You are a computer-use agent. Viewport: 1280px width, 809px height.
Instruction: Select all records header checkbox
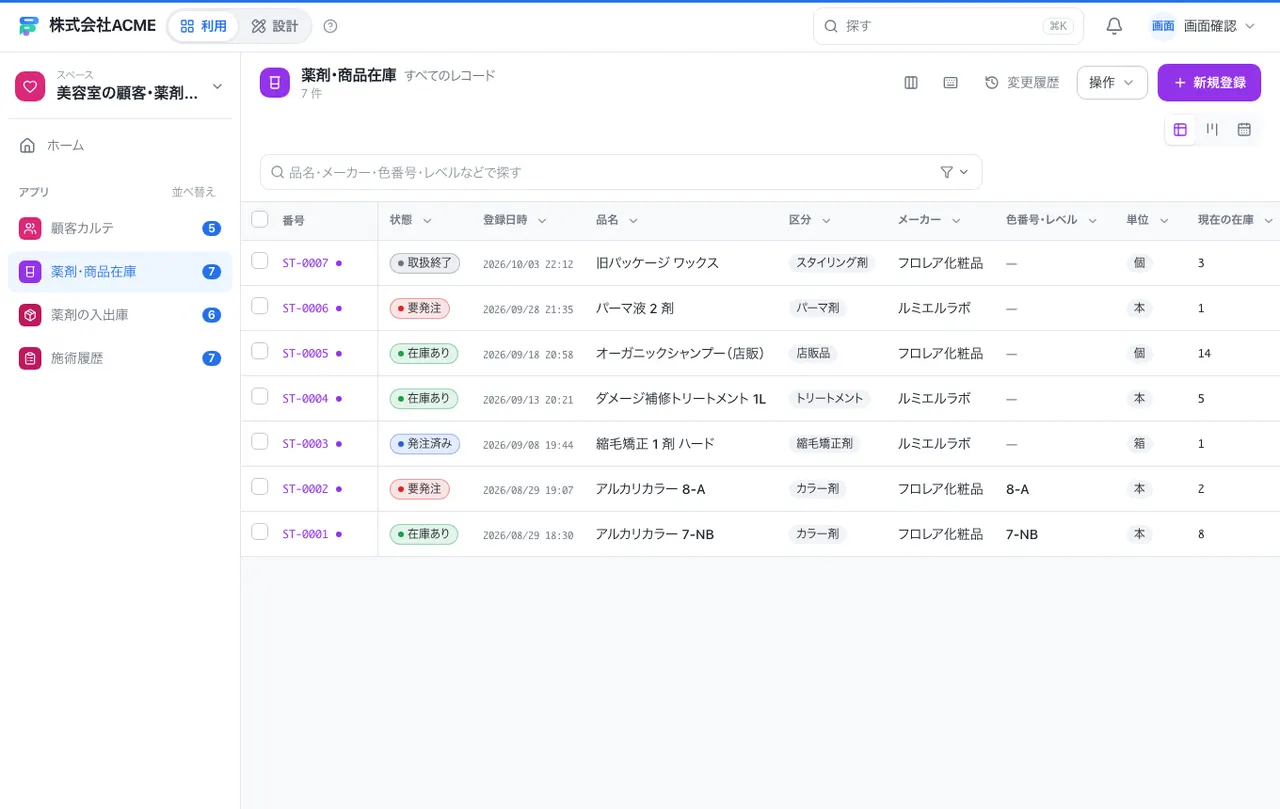pyautogui.click(x=260, y=219)
